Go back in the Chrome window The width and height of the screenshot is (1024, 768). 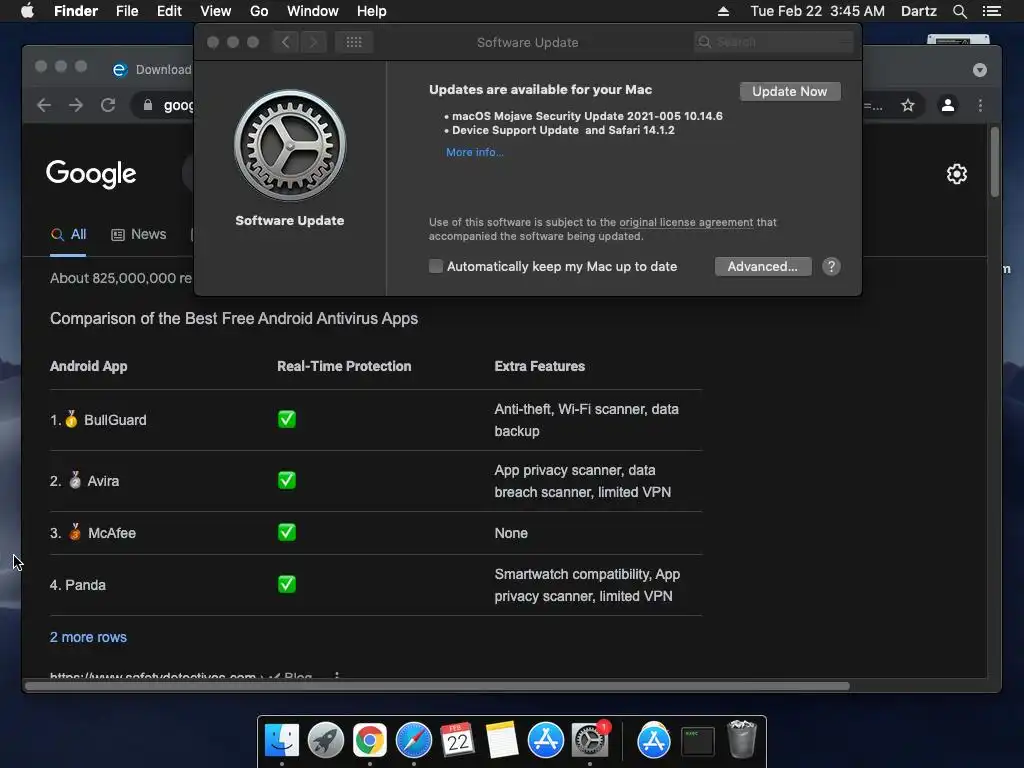point(44,105)
